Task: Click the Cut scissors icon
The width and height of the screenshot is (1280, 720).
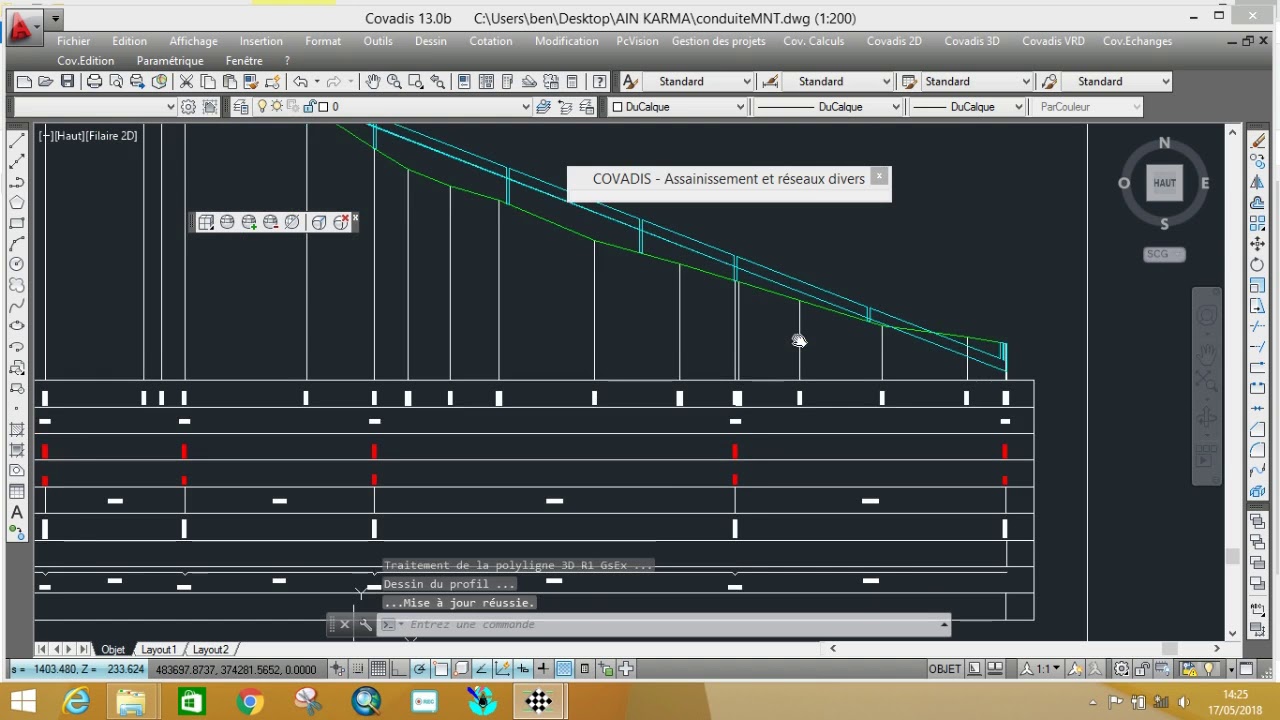Action: (186, 82)
